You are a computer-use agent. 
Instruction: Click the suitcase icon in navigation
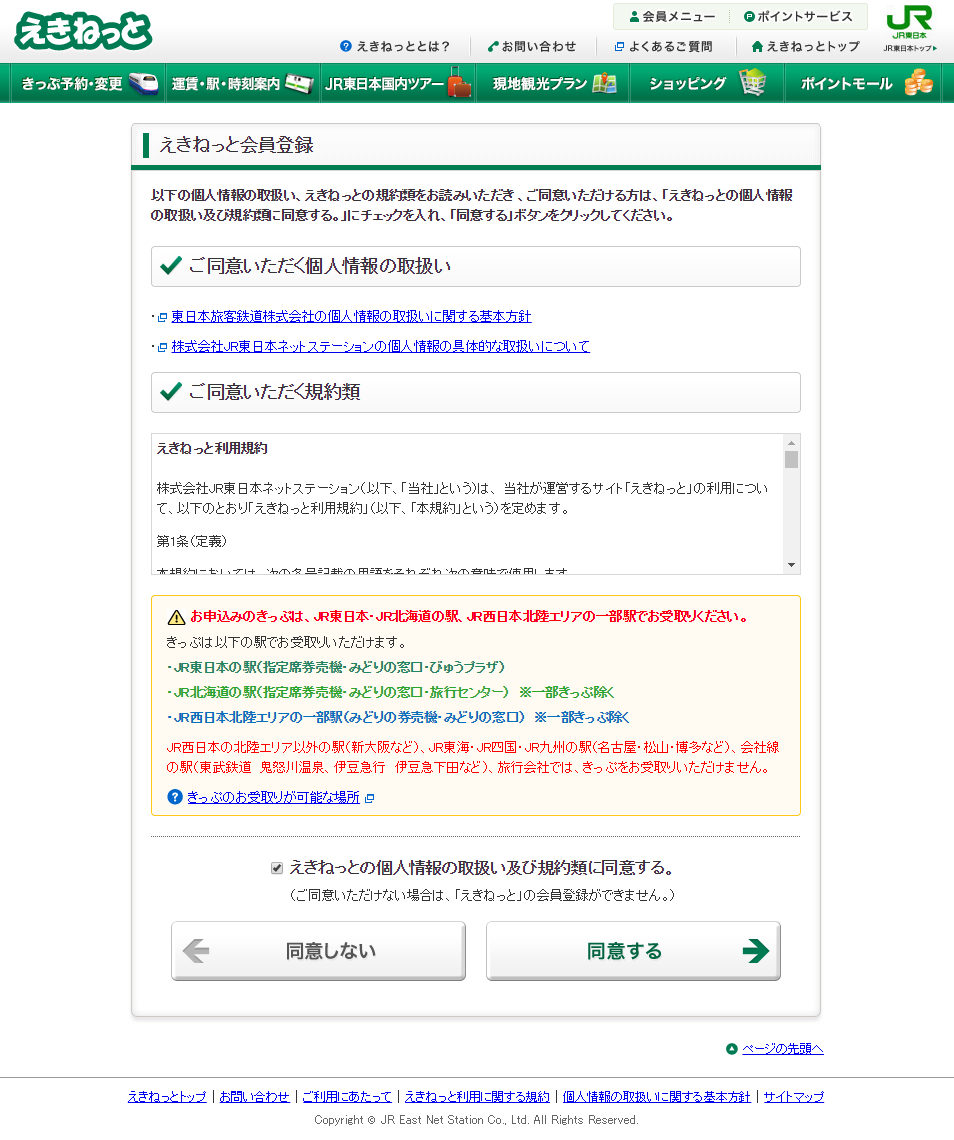click(459, 82)
